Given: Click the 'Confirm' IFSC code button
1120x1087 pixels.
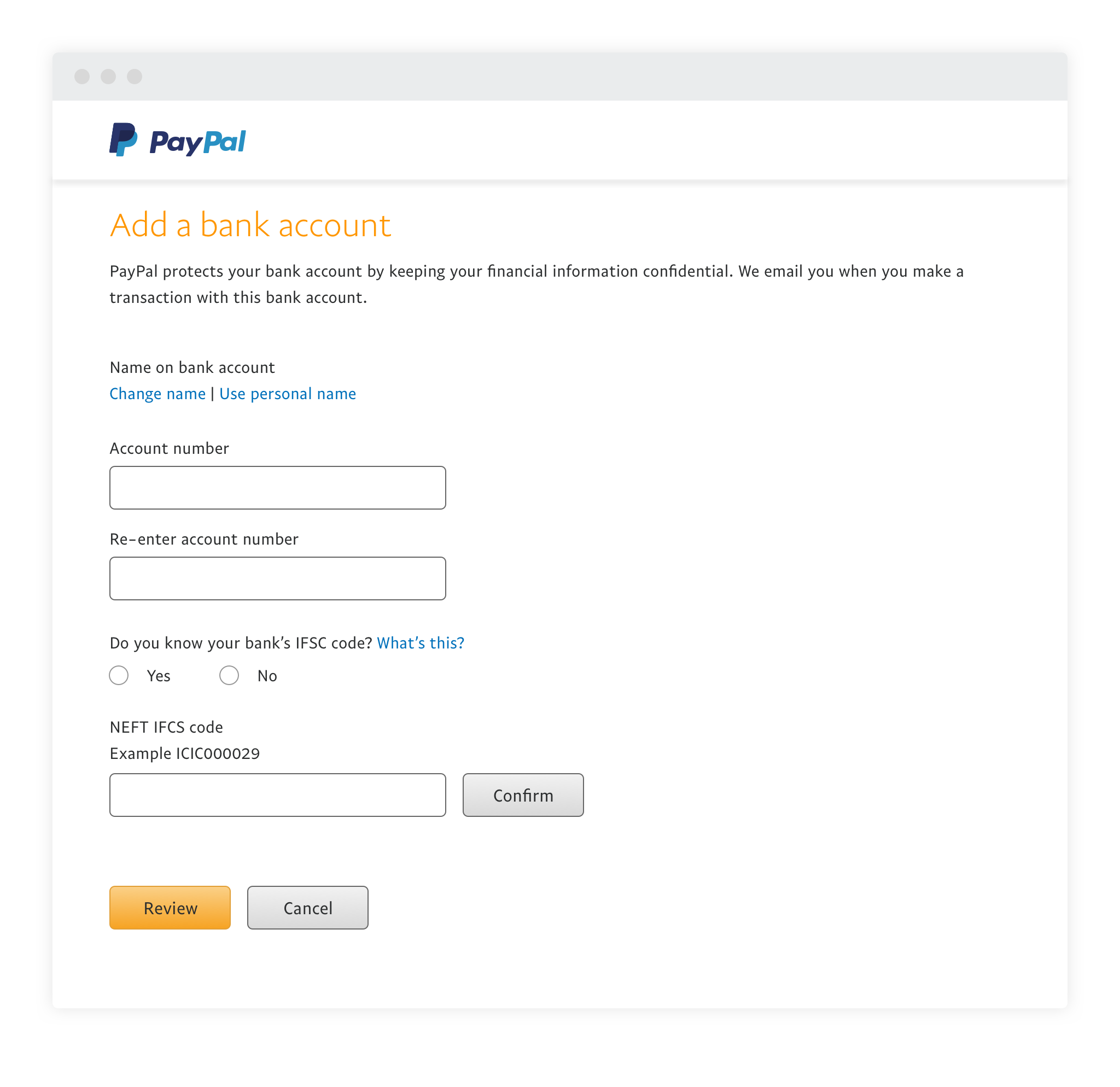Looking at the screenshot, I should (523, 796).
